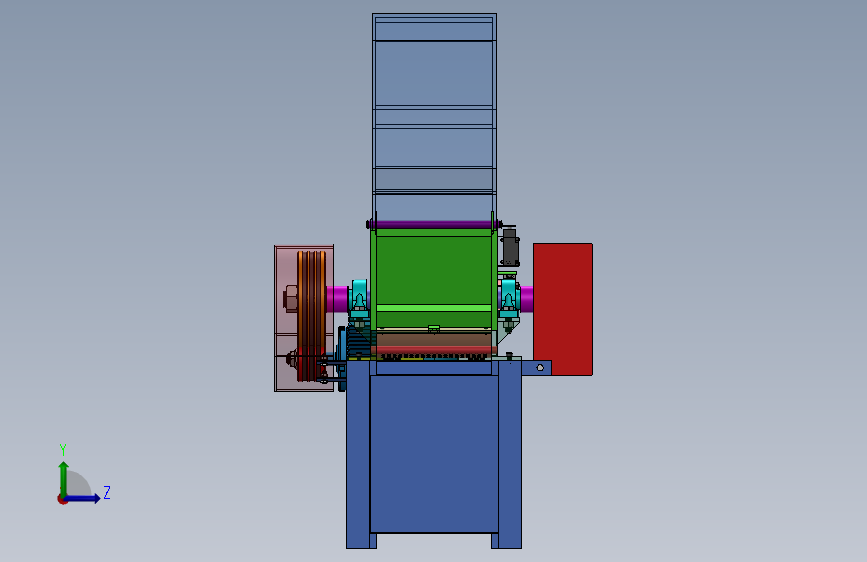Viewport: 867px width, 562px height.
Task: Select the tall blue feed hopper
Action: pos(434,116)
